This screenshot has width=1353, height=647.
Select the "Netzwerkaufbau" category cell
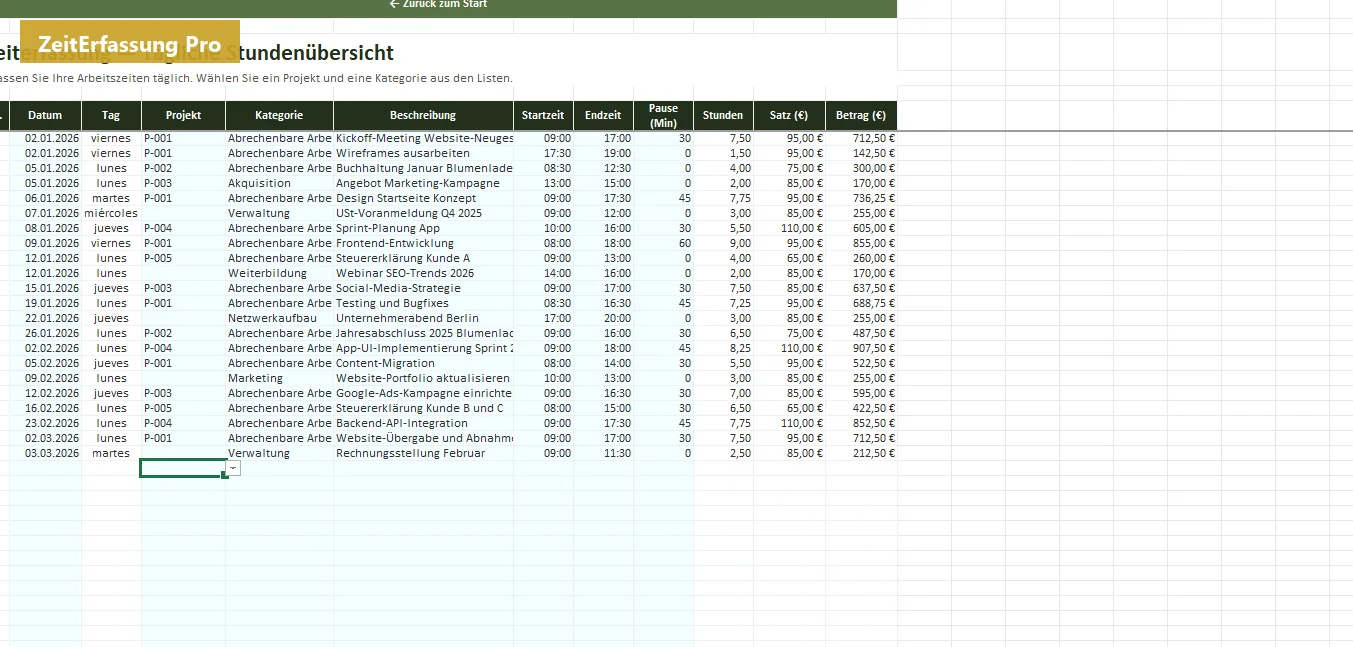pos(279,318)
